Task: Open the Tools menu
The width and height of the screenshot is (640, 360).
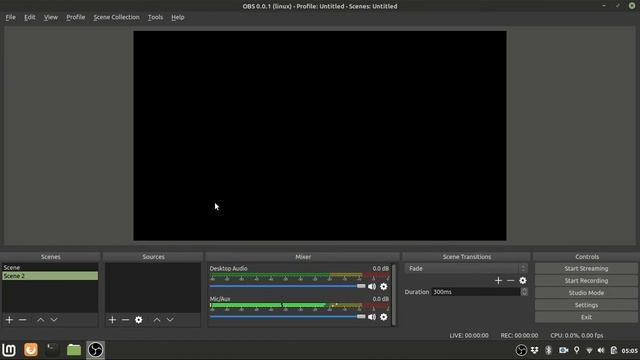Action: [155, 17]
